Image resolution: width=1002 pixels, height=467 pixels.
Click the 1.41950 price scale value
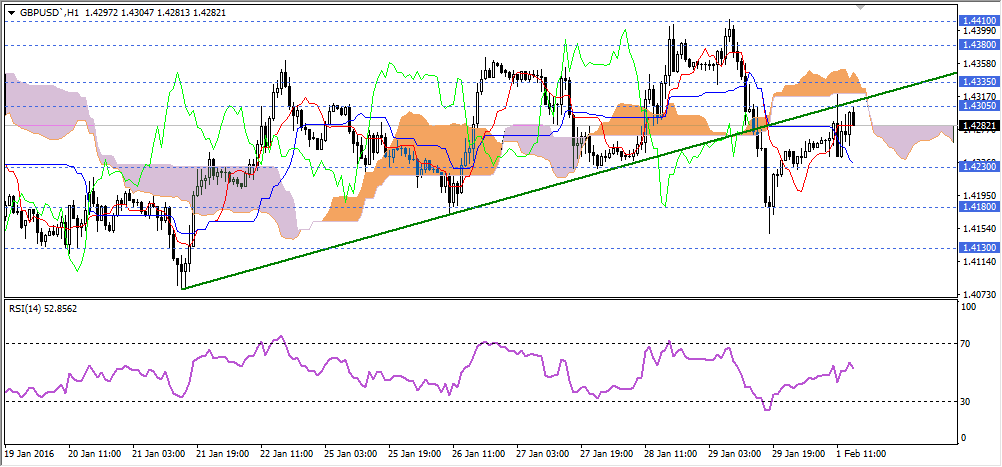click(980, 195)
